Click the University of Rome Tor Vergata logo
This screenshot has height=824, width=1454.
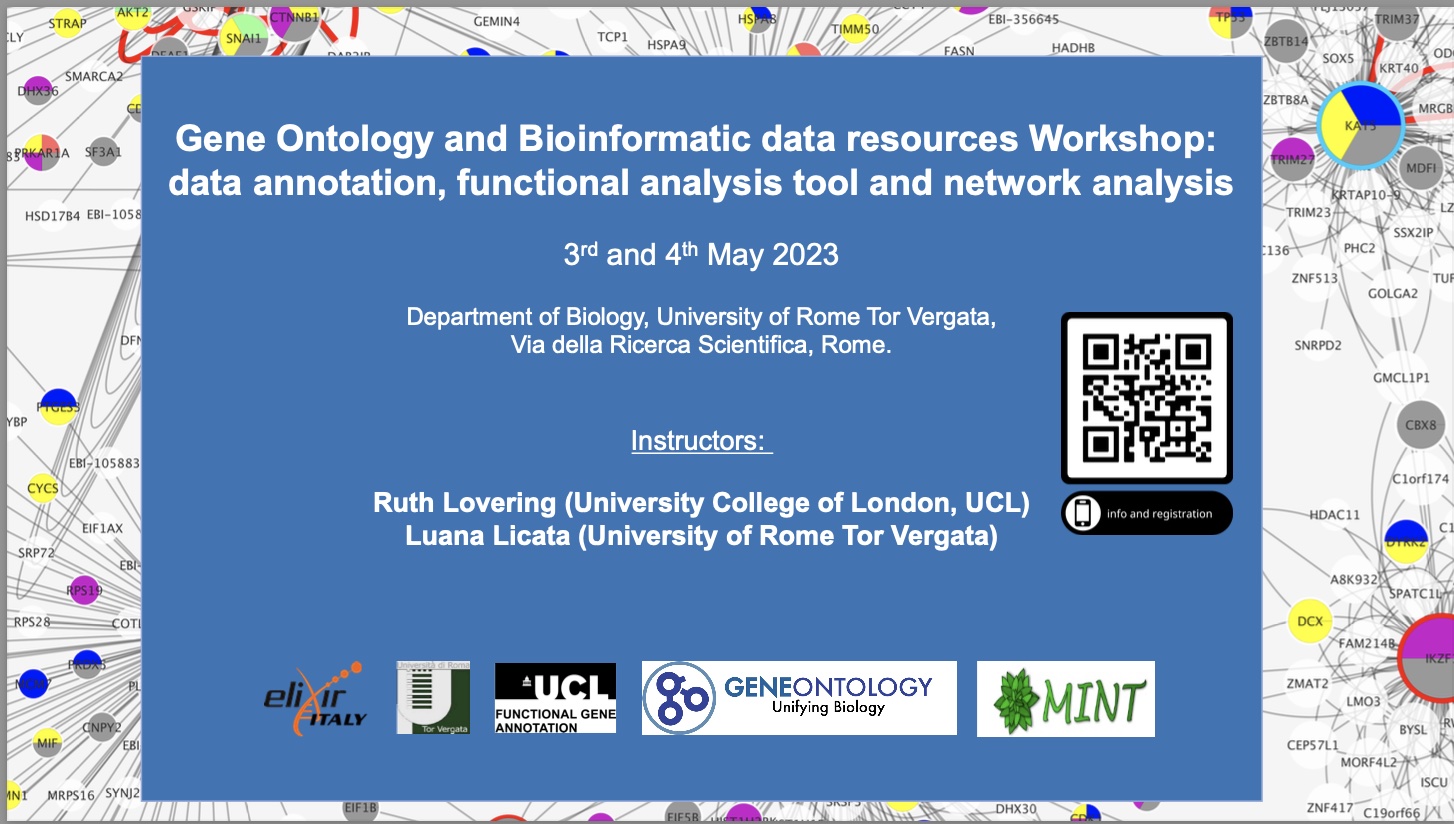coord(431,697)
